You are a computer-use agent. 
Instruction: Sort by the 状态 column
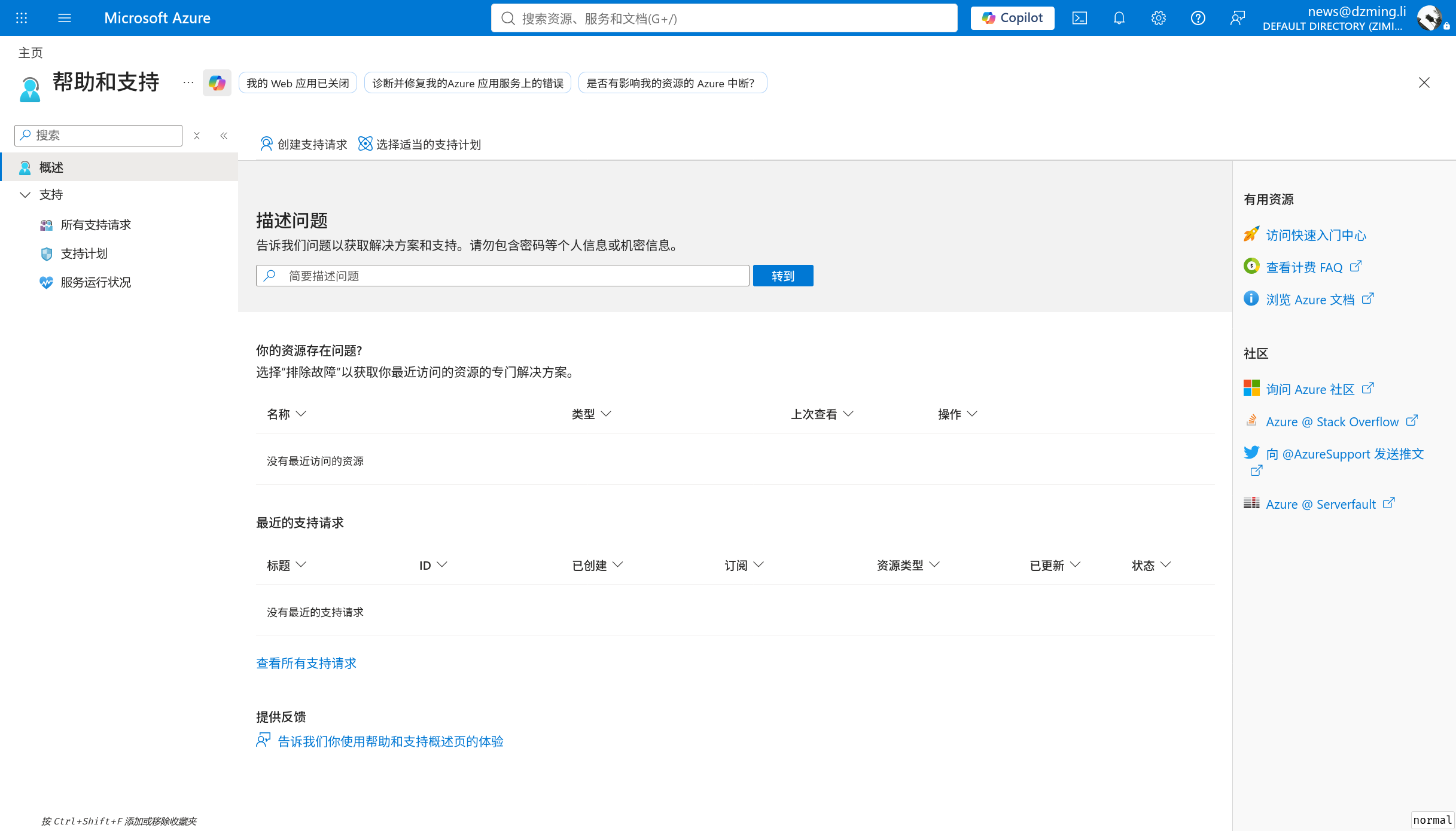pyautogui.click(x=1151, y=565)
